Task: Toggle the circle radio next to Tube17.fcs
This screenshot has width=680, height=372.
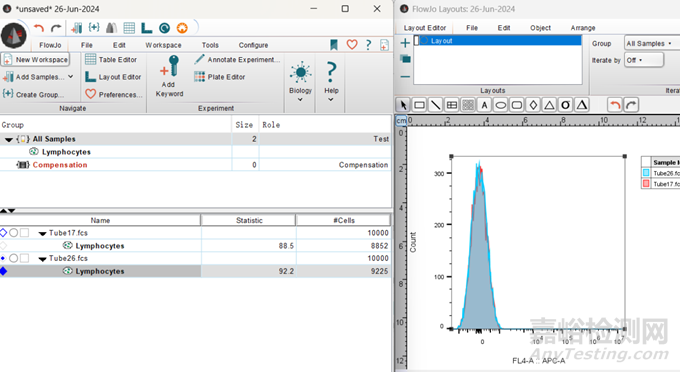Action: [x=13, y=233]
